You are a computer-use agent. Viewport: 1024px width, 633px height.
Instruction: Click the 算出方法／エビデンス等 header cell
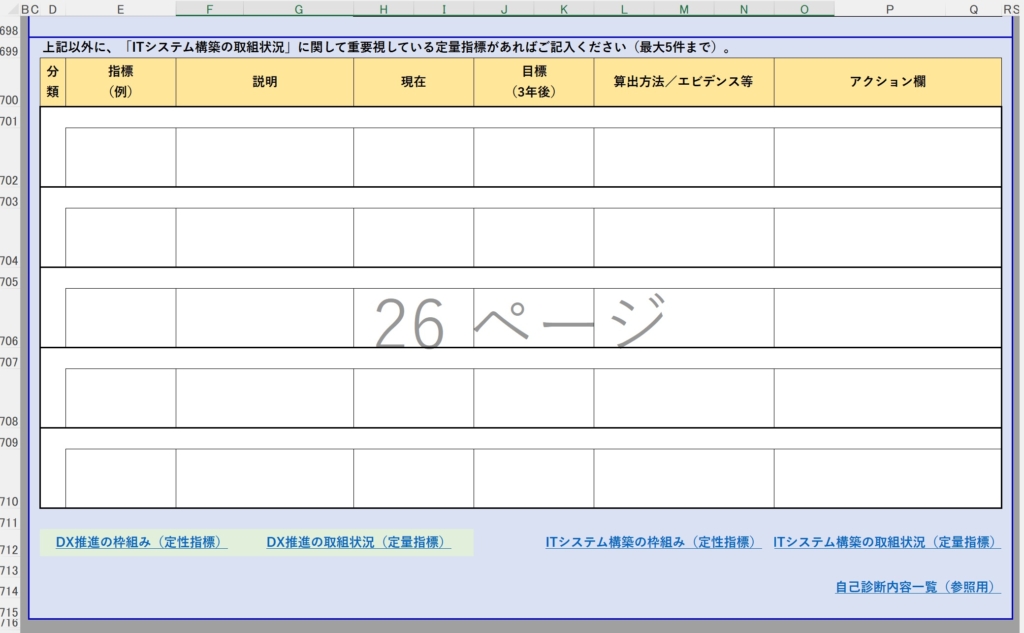pyautogui.click(x=684, y=82)
